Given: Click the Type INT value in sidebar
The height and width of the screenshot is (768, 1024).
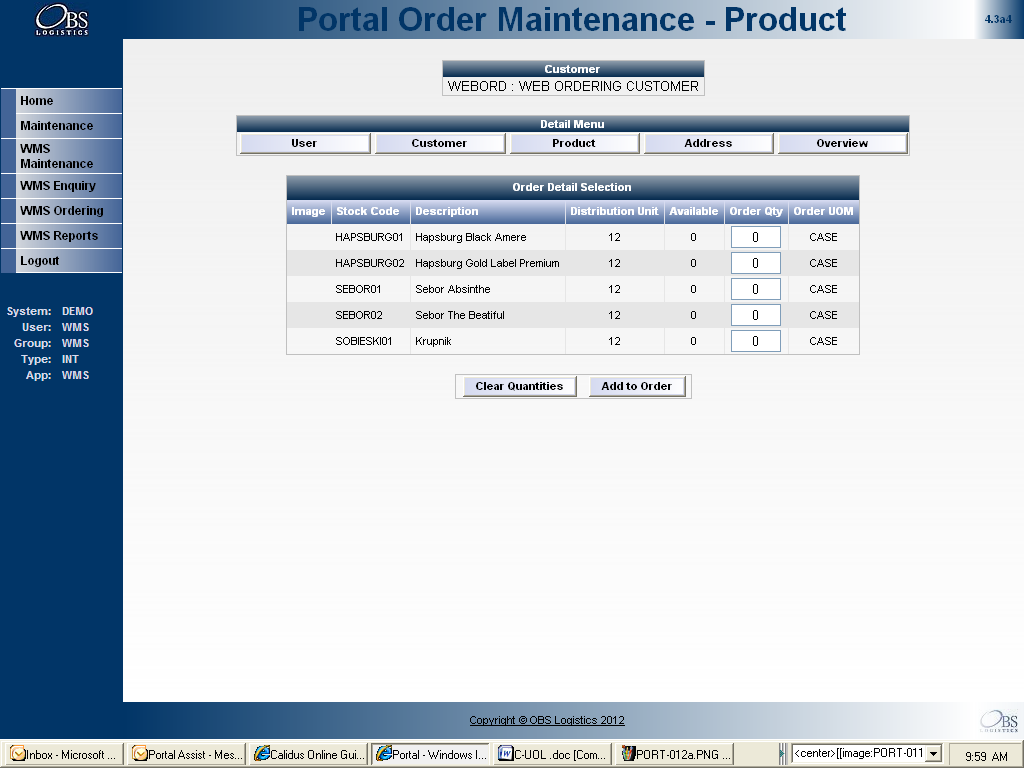Looking at the screenshot, I should [70, 359].
